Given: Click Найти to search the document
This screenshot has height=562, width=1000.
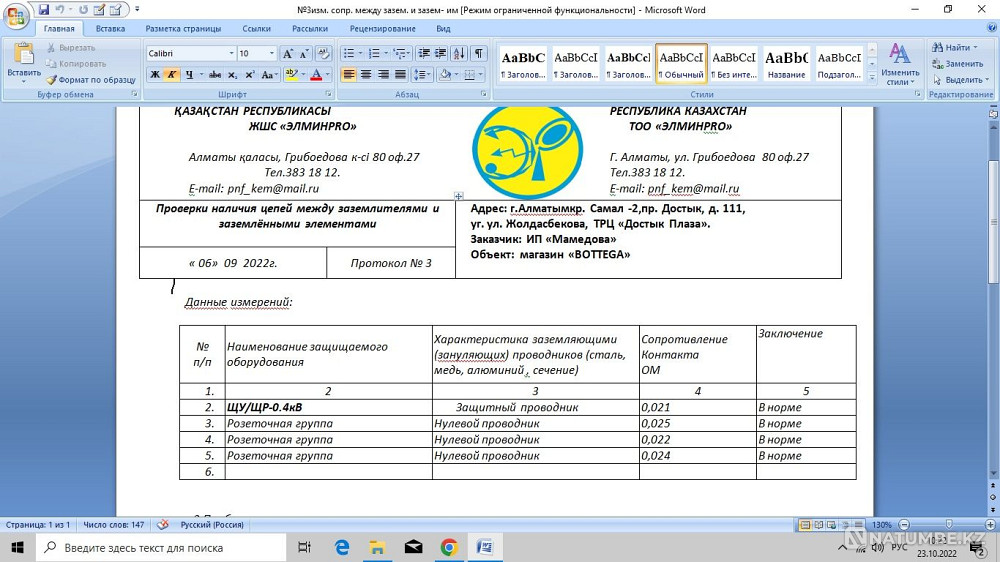Looking at the screenshot, I should pyautogui.click(x=955, y=47).
